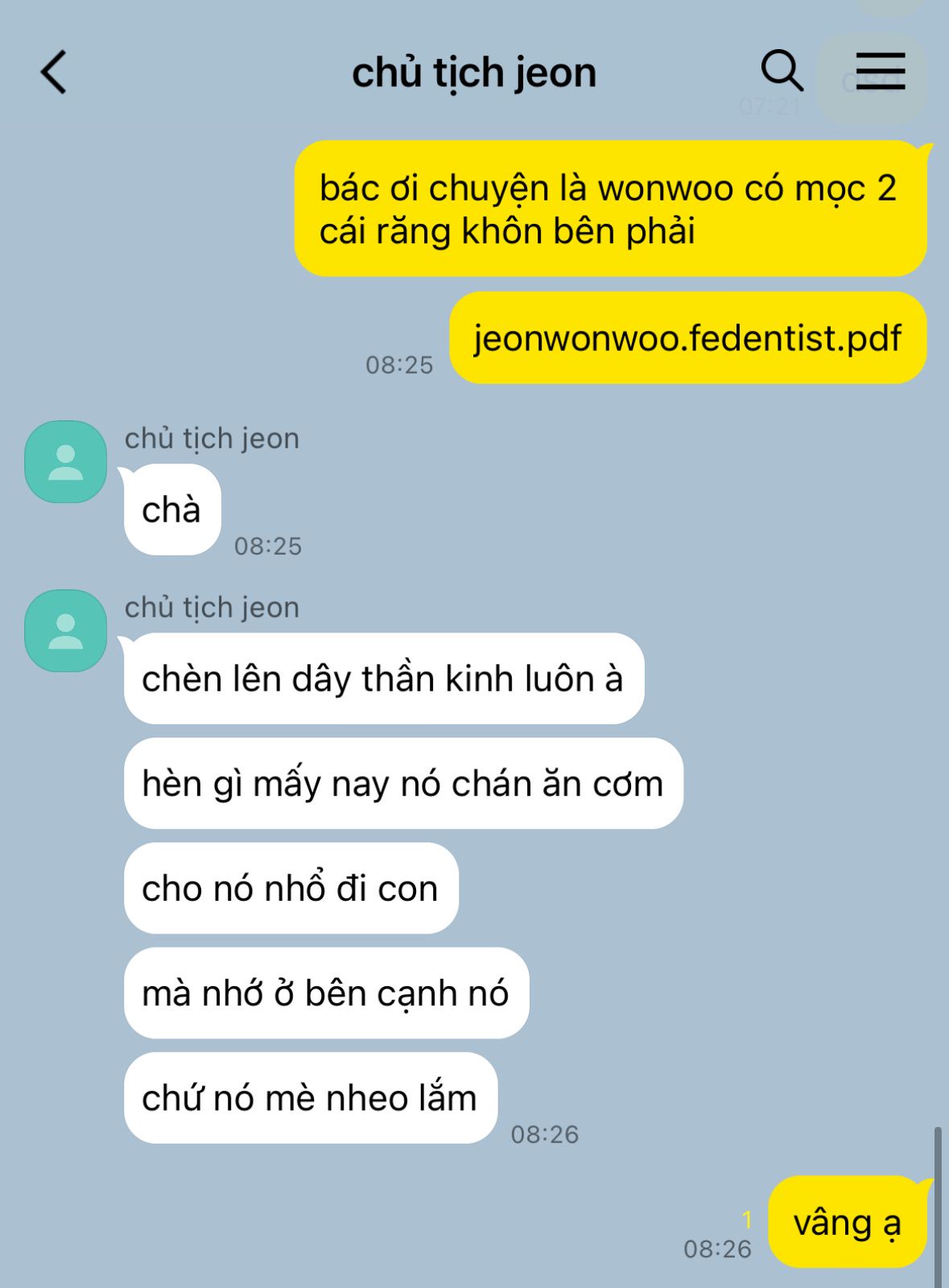Tap the back arrow icon
The width and height of the screenshot is (949, 1288).
tap(54, 72)
